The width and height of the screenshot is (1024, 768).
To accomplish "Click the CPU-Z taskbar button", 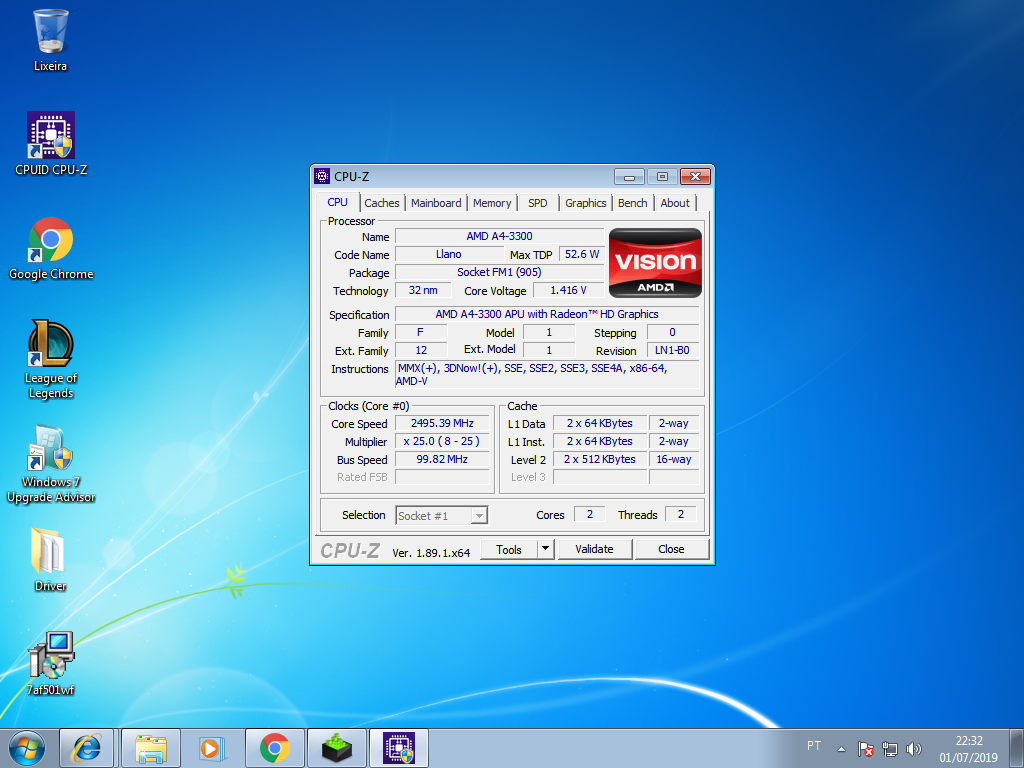I will pos(399,748).
